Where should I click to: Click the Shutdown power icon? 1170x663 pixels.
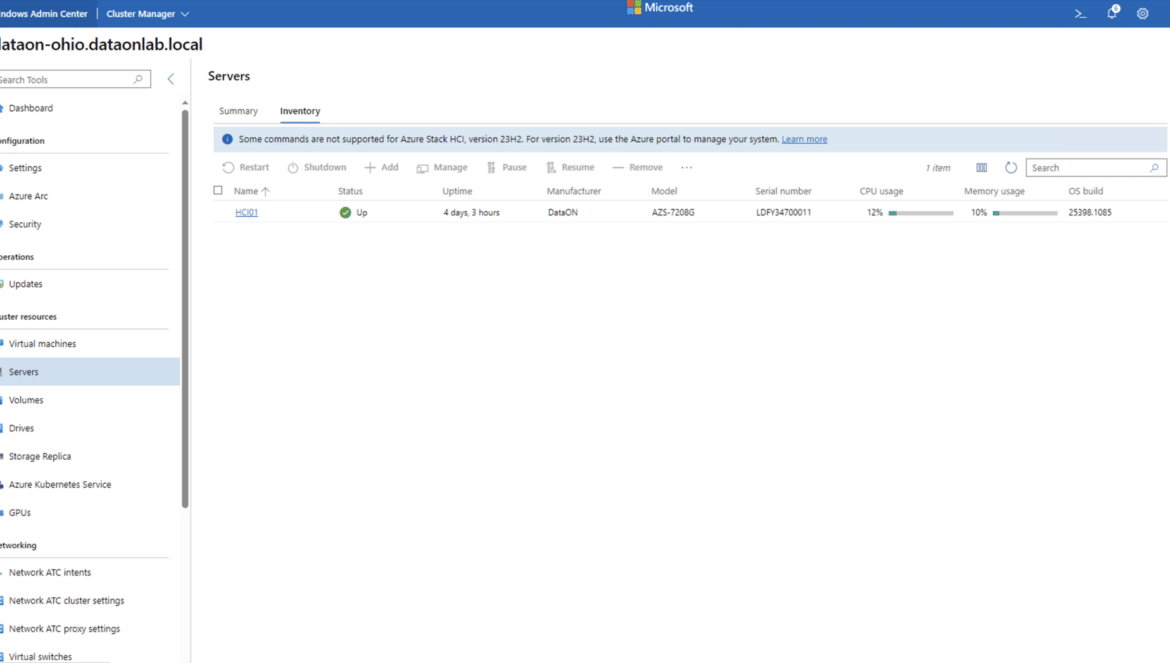pos(293,168)
